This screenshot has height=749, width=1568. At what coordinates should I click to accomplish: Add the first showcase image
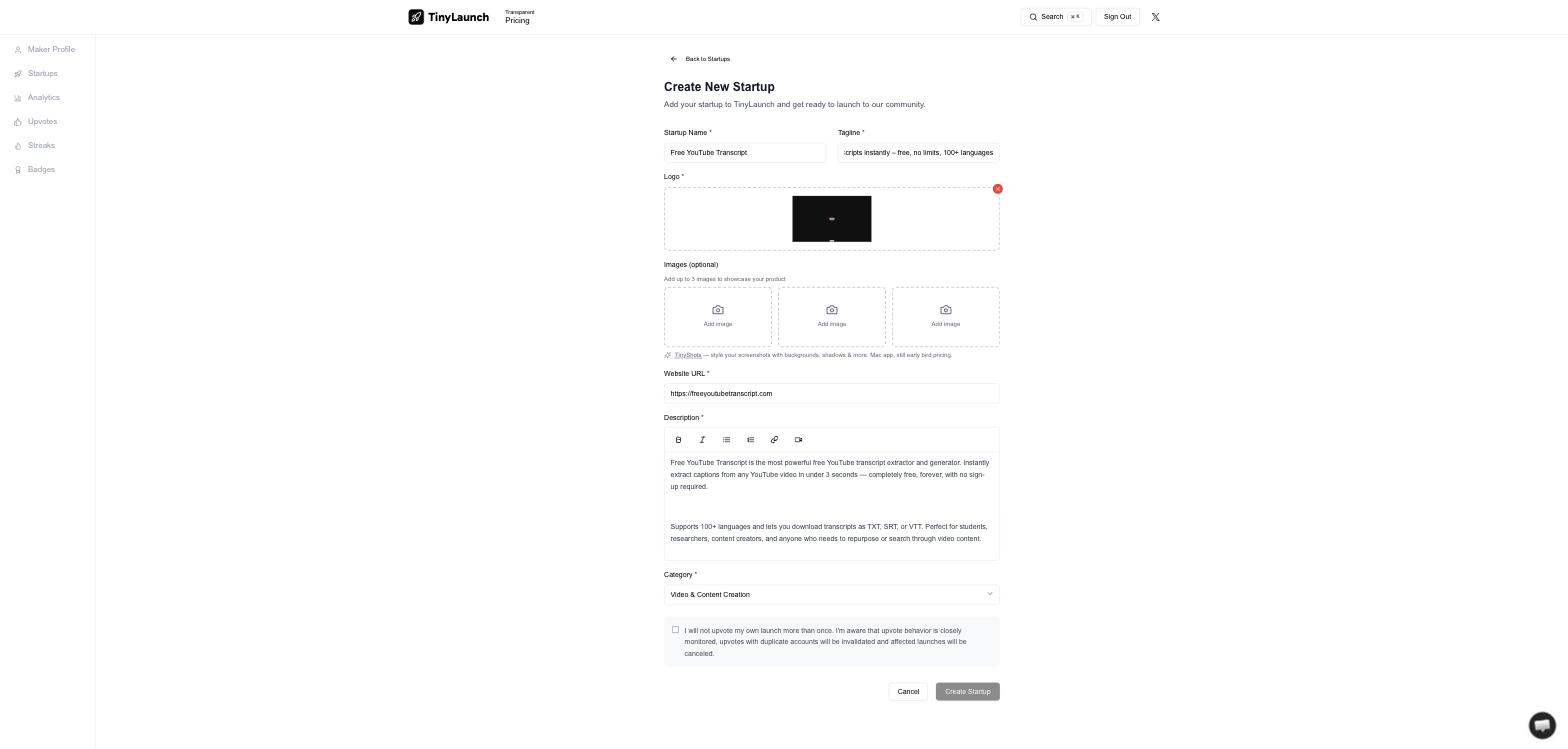click(x=718, y=317)
